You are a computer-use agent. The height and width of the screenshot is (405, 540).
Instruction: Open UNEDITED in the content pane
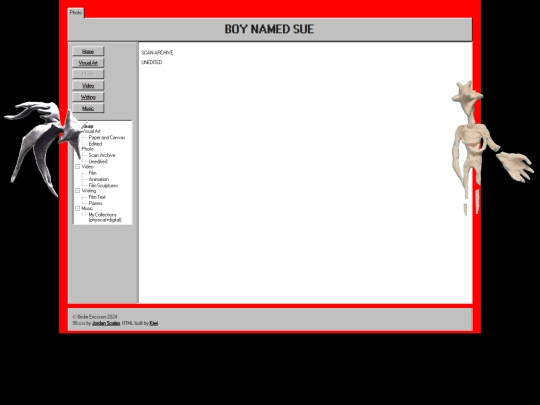point(152,62)
